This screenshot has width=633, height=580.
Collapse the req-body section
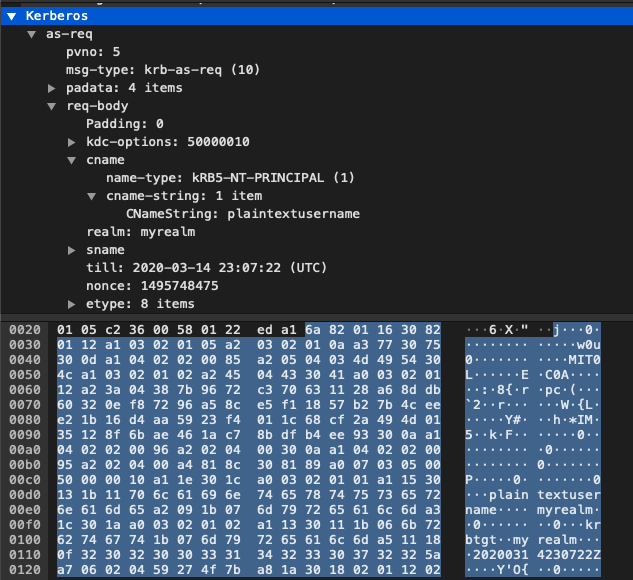tap(53, 106)
